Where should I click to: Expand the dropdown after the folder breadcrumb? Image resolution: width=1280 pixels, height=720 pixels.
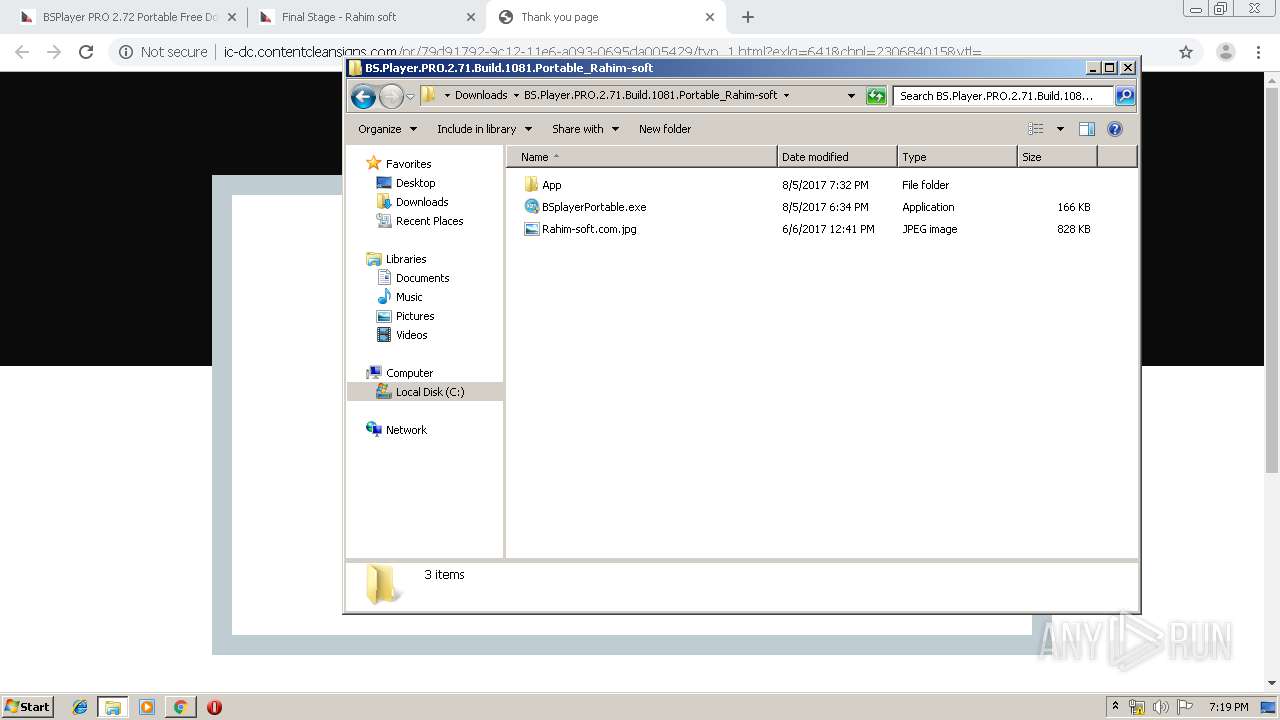click(786, 96)
